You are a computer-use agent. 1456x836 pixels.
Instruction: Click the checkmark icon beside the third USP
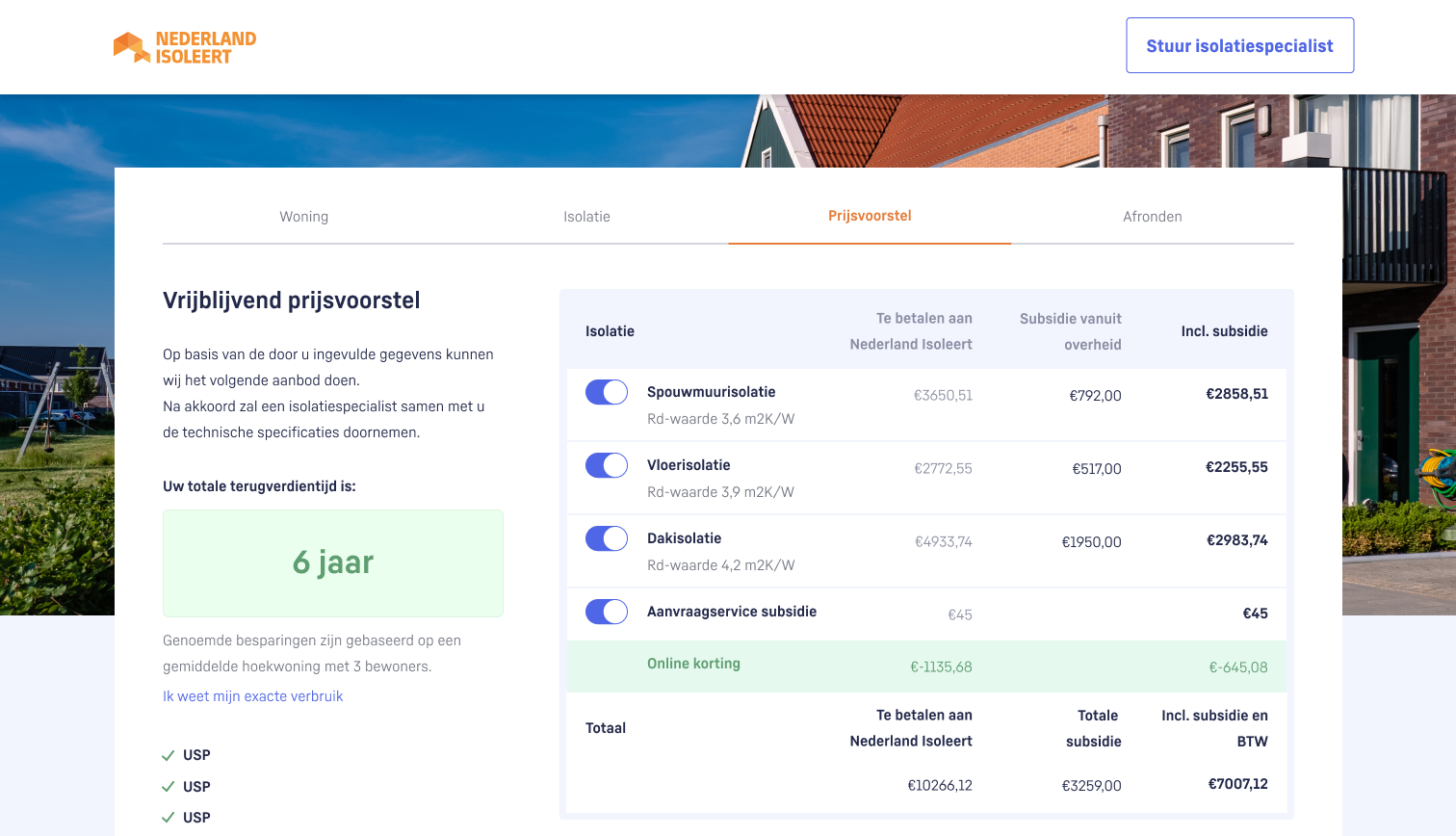coord(169,818)
